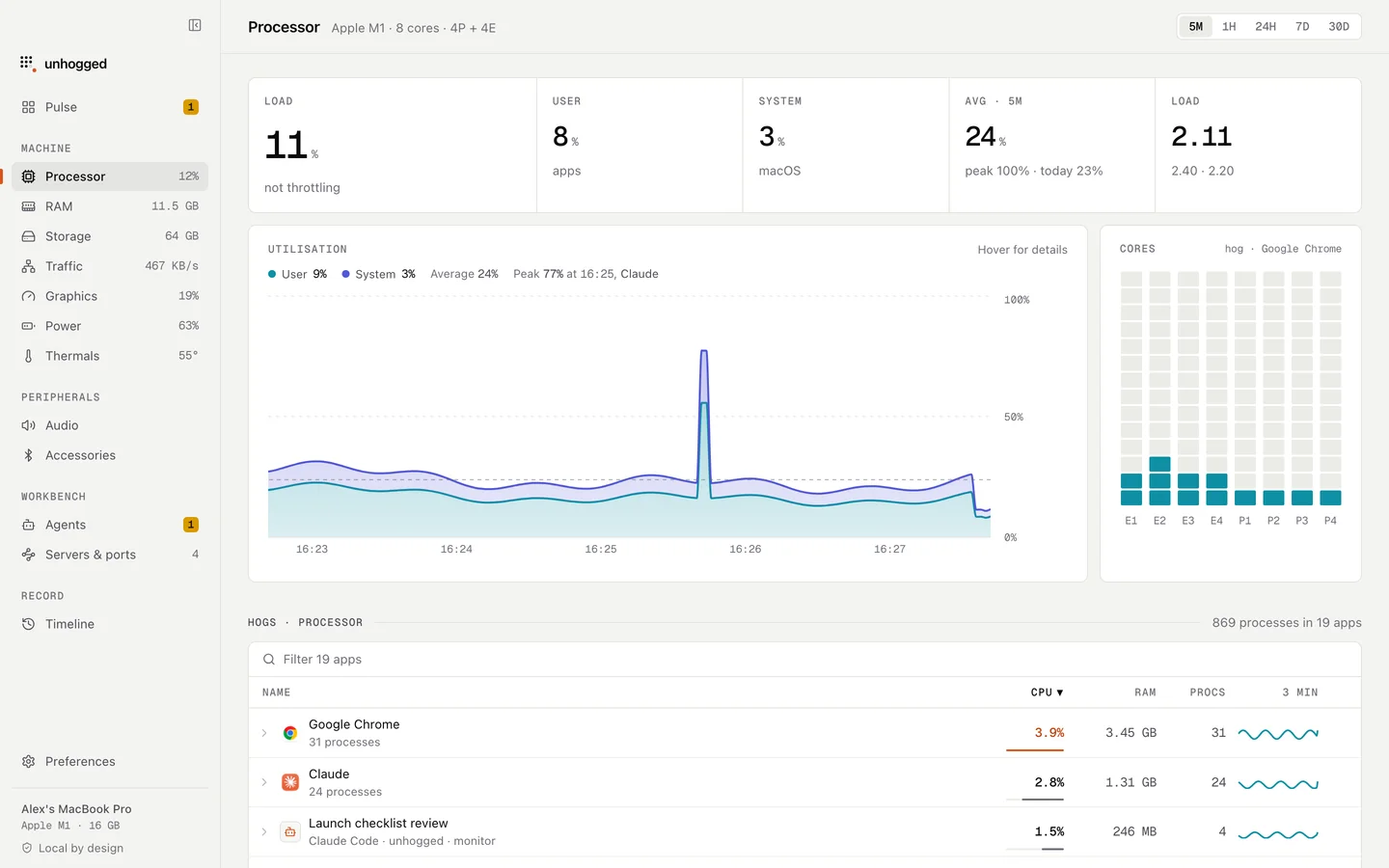Open the Timeline page label
The height and width of the screenshot is (868, 1389).
coord(69,624)
